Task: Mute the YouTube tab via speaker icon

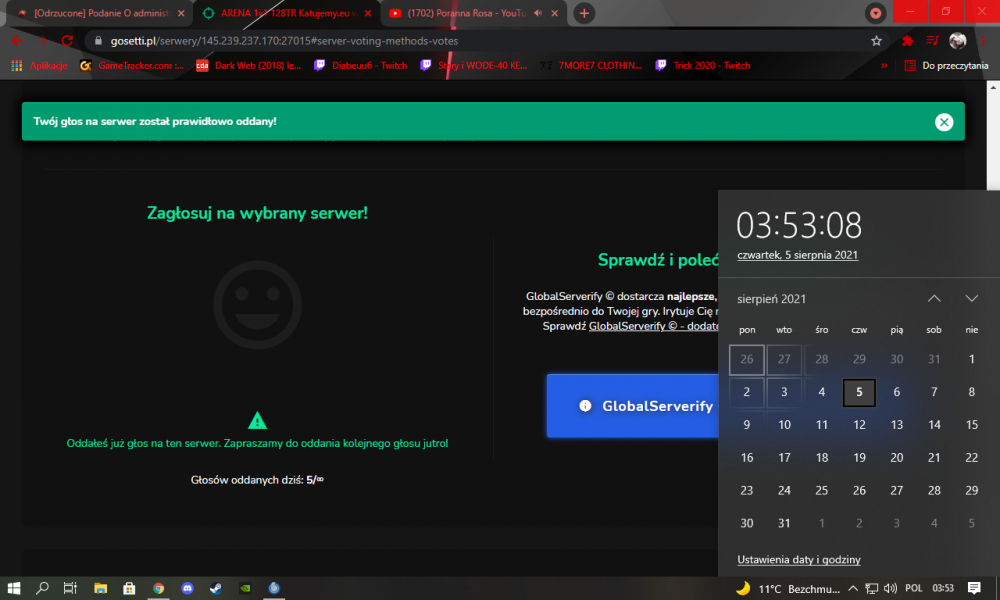Action: [x=538, y=13]
